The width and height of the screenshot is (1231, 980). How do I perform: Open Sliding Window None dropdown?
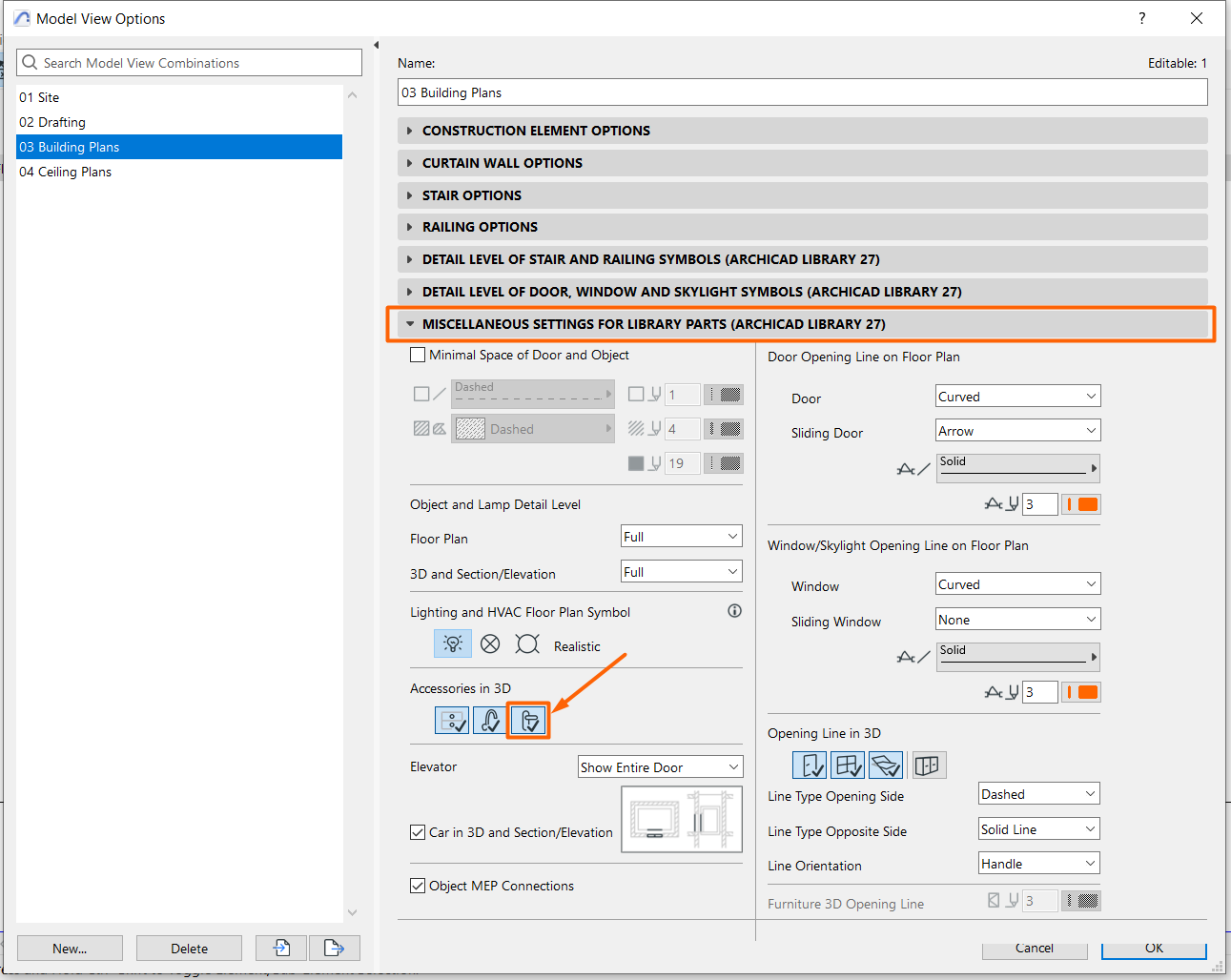1018,620
